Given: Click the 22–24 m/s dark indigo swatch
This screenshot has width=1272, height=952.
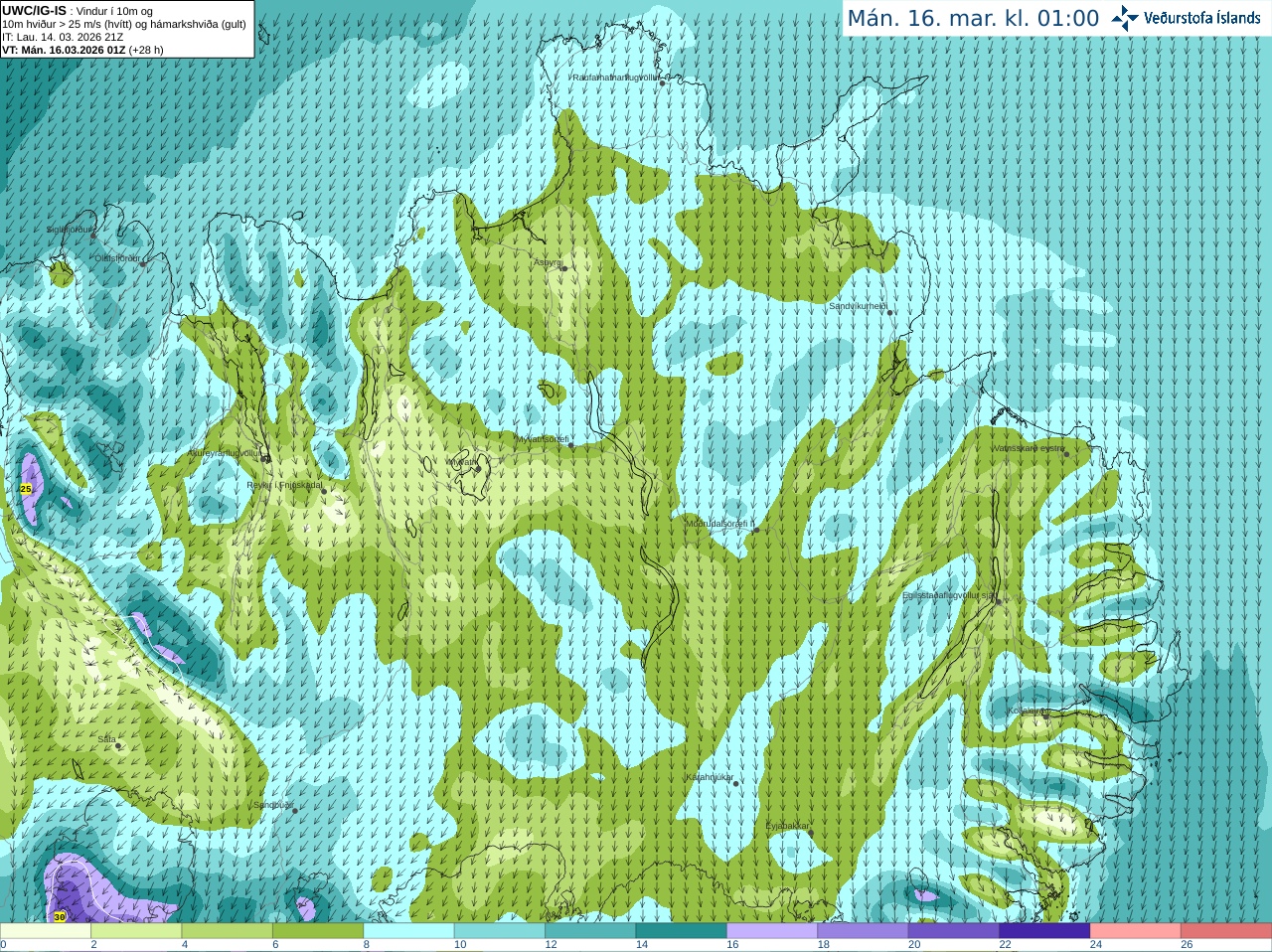Looking at the screenshot, I should click(x=1045, y=931).
